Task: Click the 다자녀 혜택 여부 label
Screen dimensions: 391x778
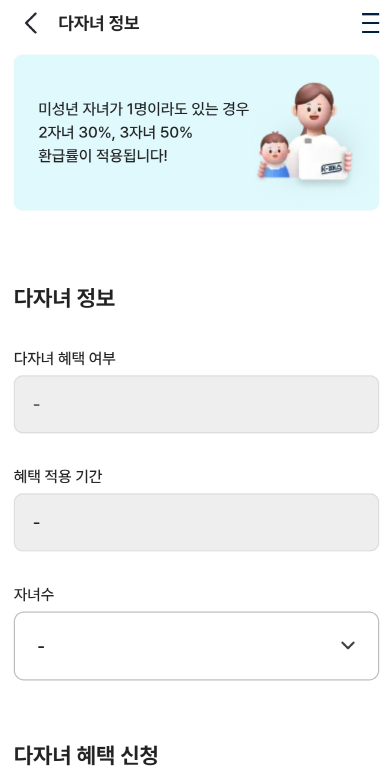Action: tap(65, 358)
